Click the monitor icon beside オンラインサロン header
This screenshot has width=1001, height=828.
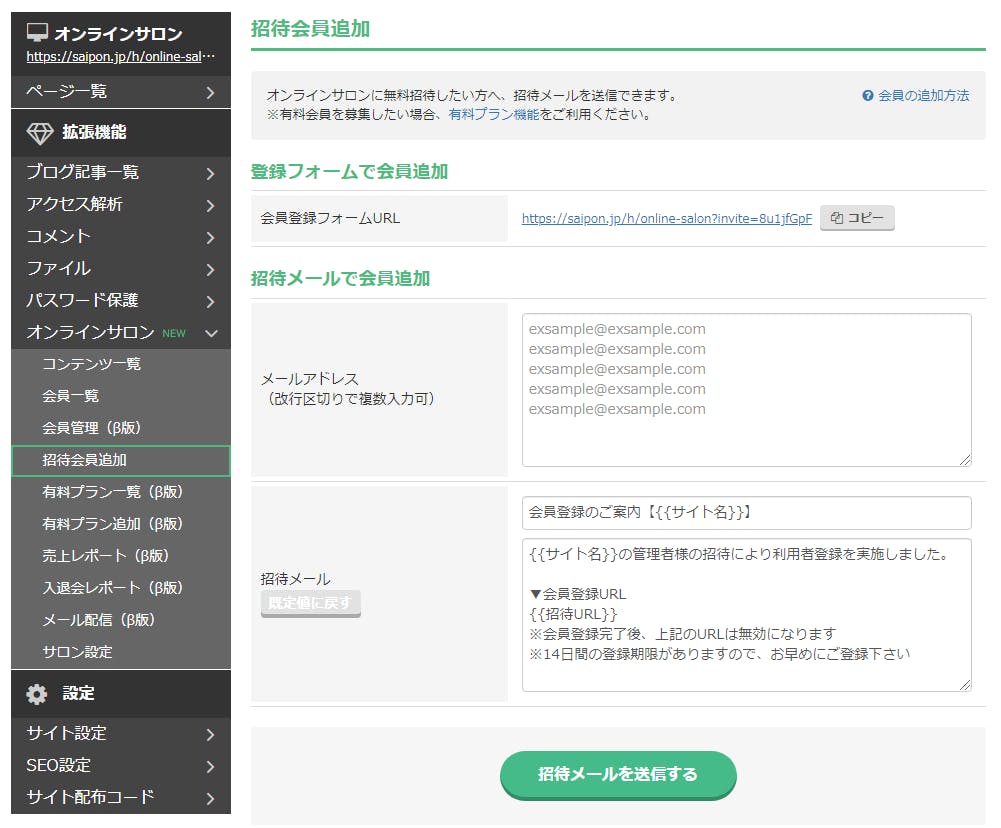click(37, 33)
